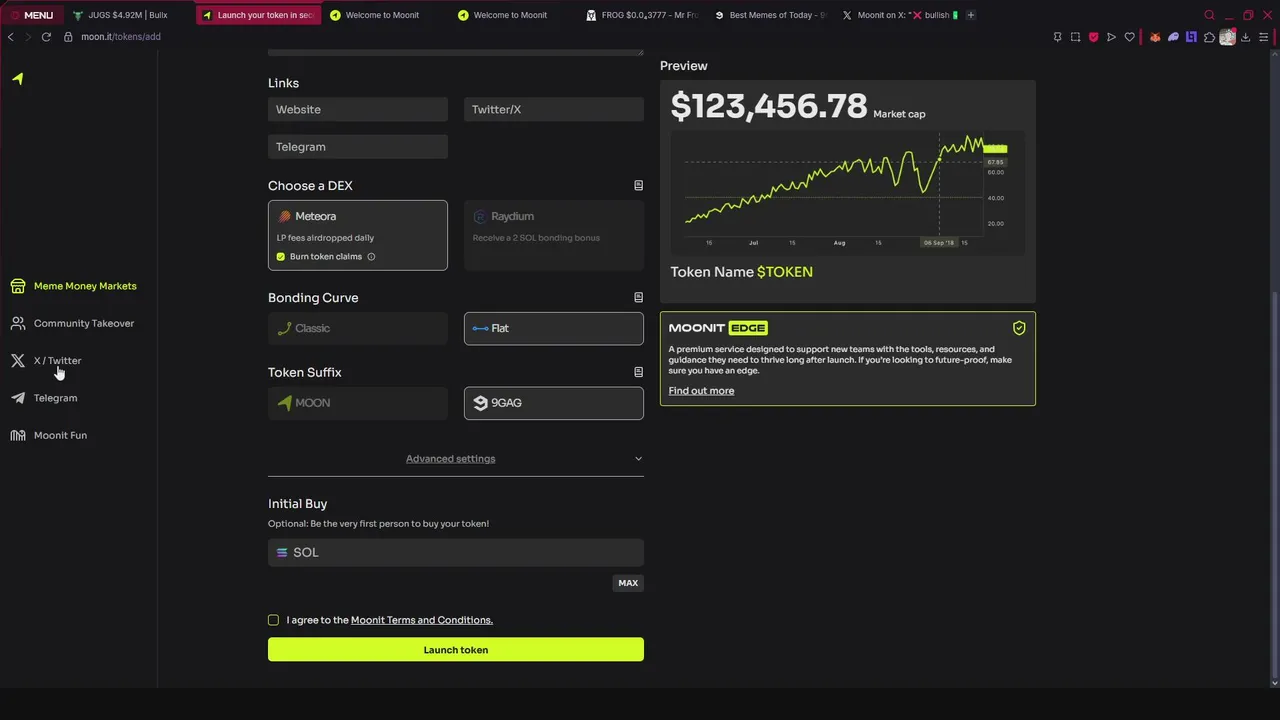Image resolution: width=1280 pixels, height=720 pixels.
Task: Open the Bonding Curve docs icon
Action: (639, 297)
